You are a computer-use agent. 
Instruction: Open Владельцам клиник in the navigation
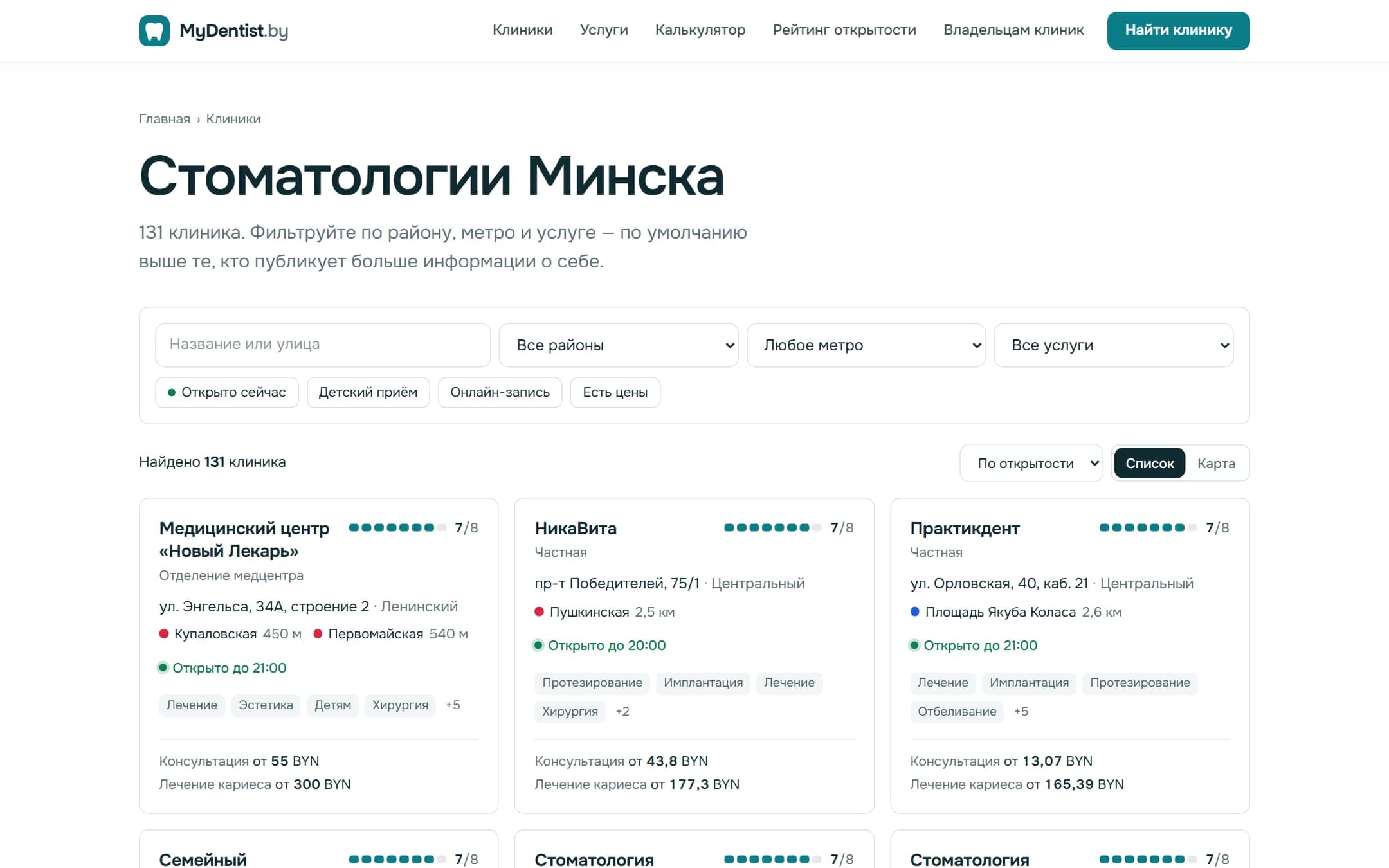[1013, 30]
